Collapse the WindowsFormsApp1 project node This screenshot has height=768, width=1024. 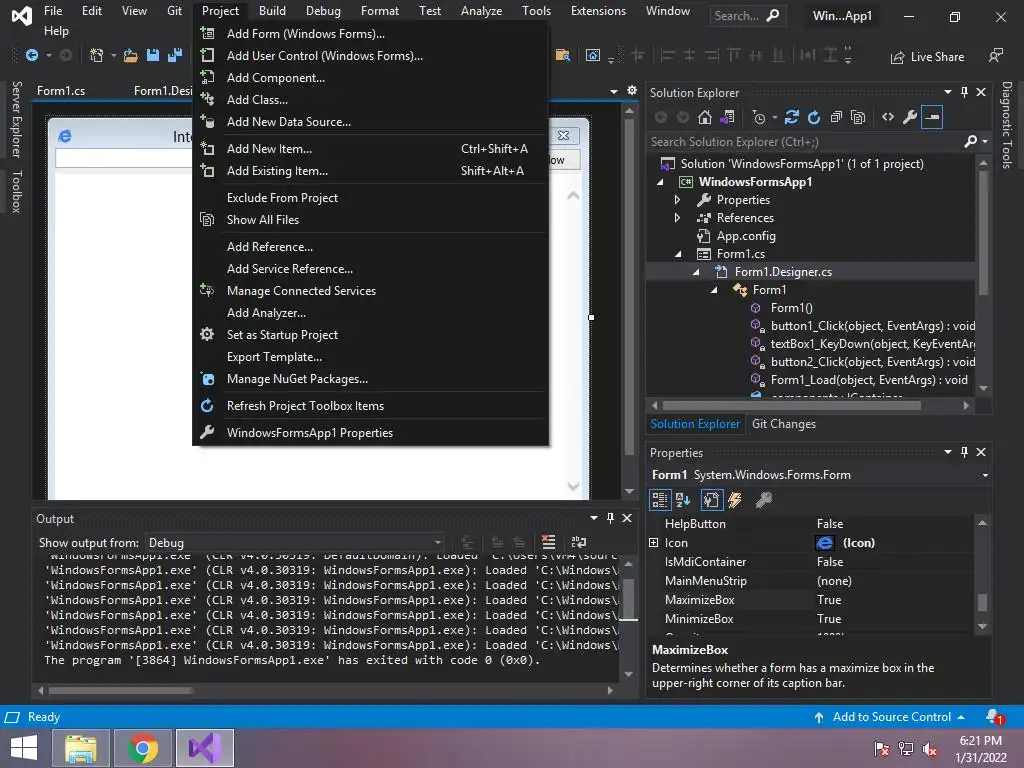tap(660, 182)
